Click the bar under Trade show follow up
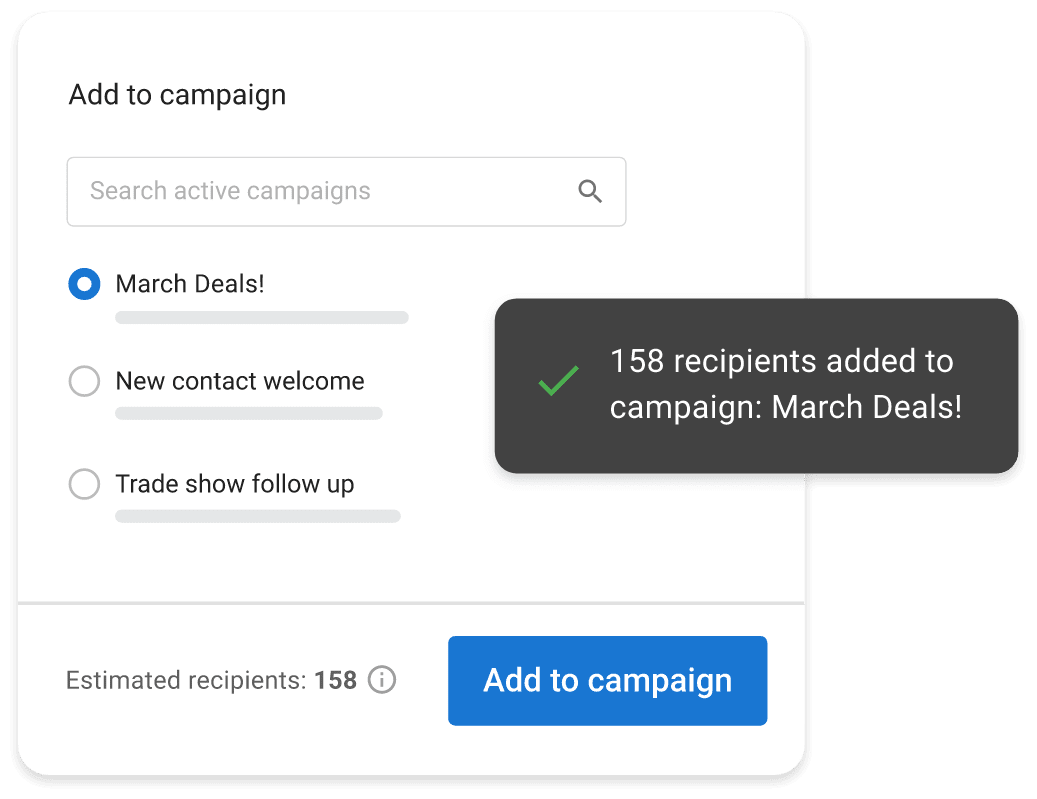The image size is (1037, 799). [x=257, y=516]
